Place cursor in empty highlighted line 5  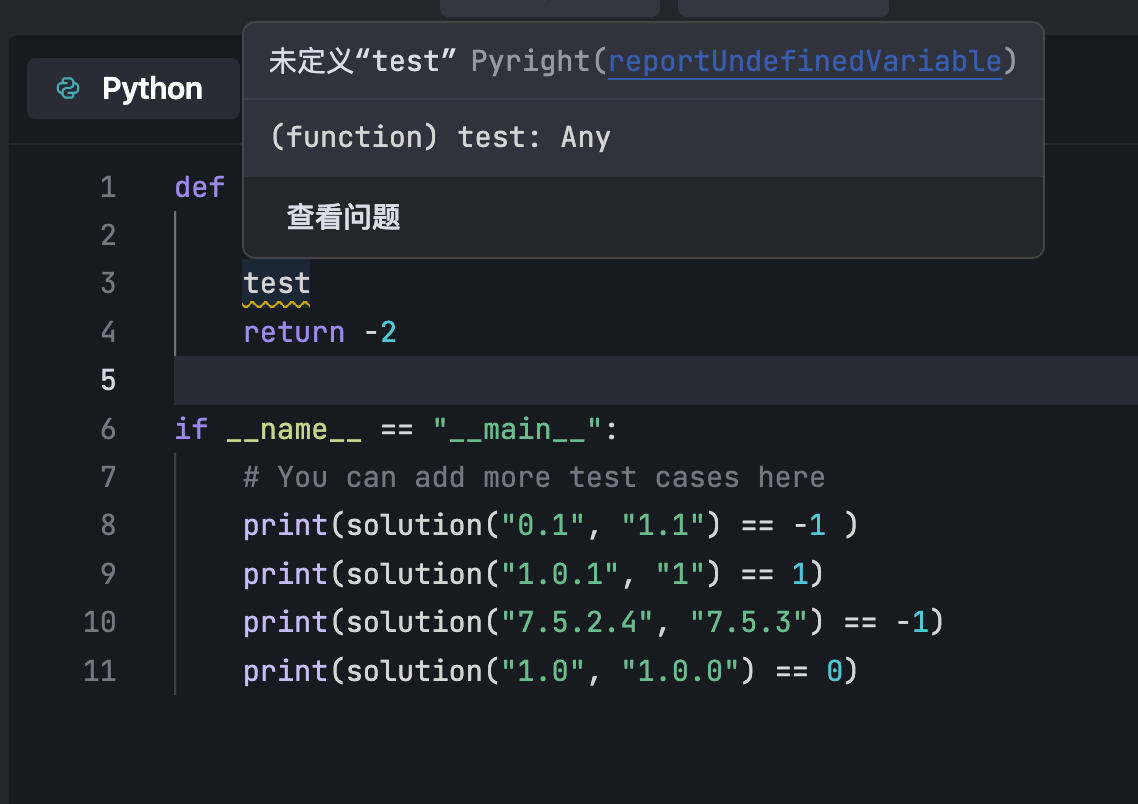click(x=600, y=380)
